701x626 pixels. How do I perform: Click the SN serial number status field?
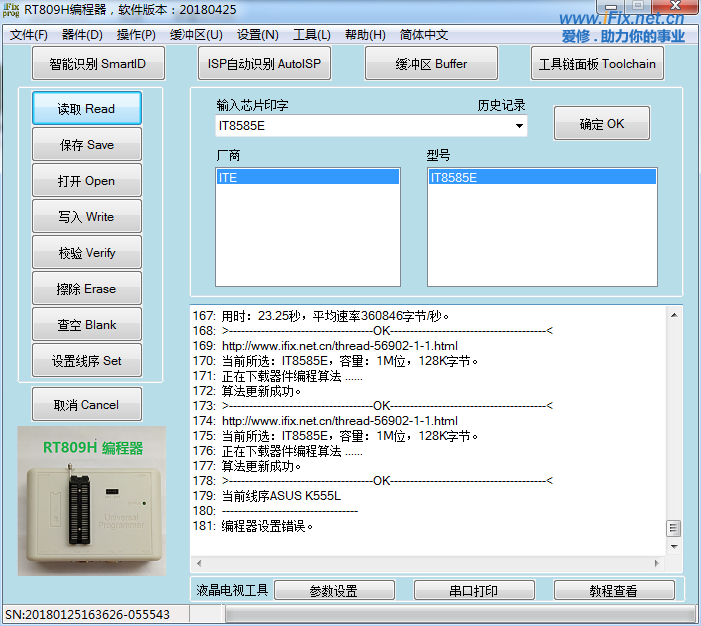(x=96, y=614)
